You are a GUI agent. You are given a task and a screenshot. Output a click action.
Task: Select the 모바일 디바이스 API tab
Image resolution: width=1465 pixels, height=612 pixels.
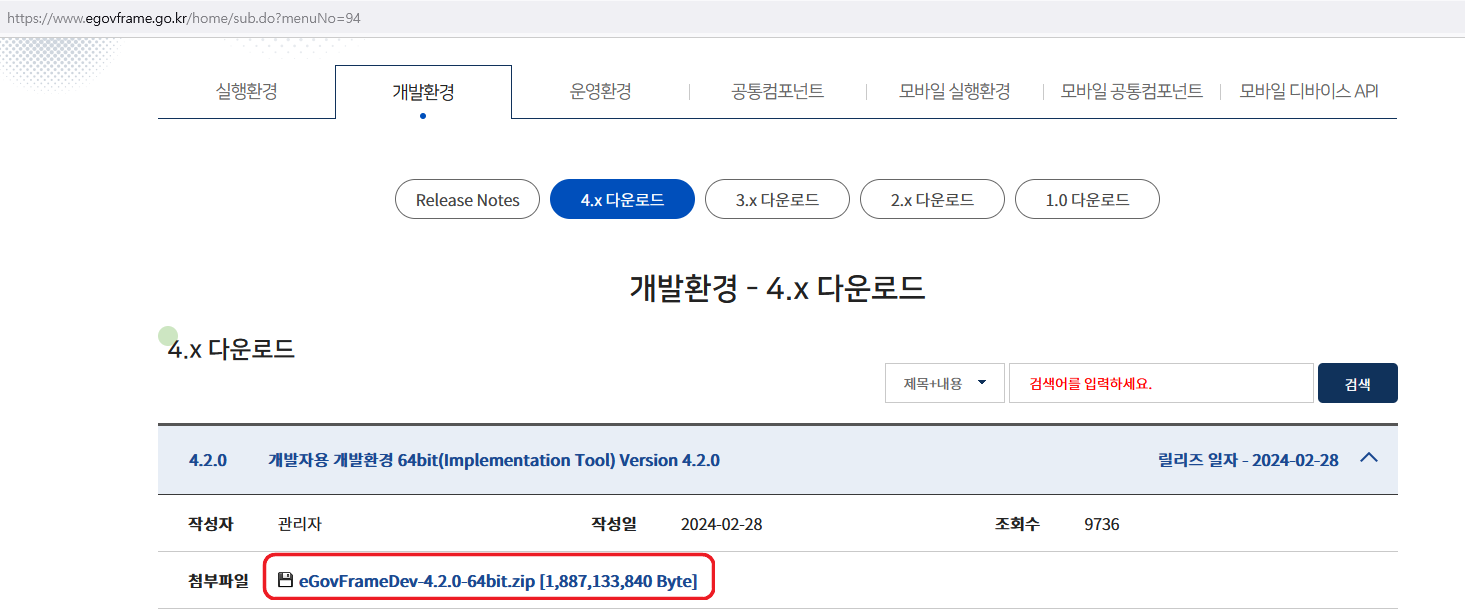click(x=1309, y=91)
